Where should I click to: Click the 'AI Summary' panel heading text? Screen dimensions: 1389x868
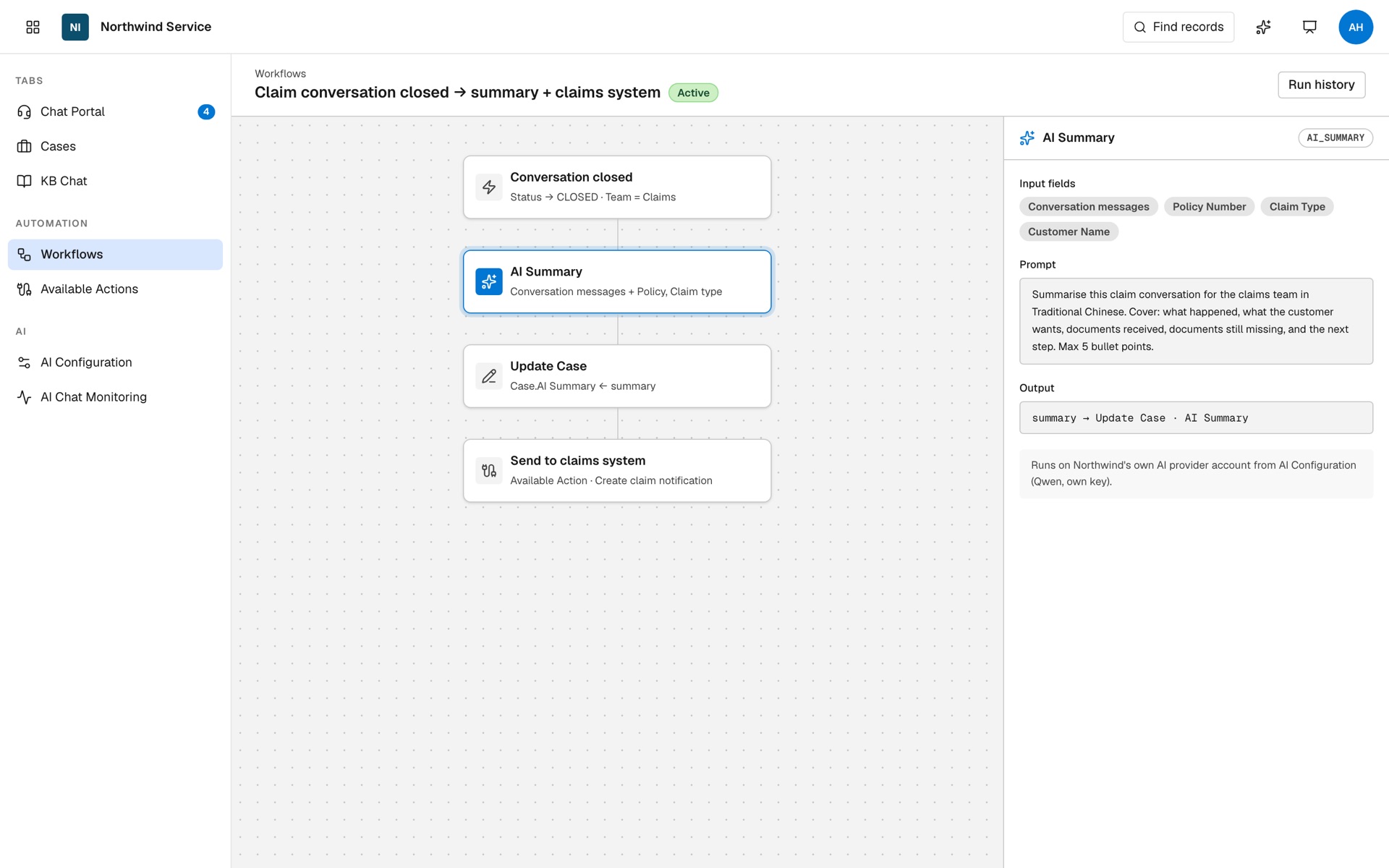point(1078,137)
